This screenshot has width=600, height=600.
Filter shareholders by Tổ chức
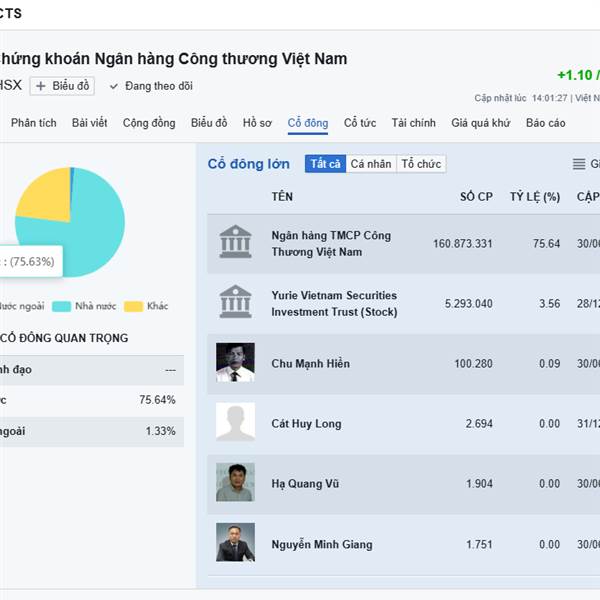point(421,164)
